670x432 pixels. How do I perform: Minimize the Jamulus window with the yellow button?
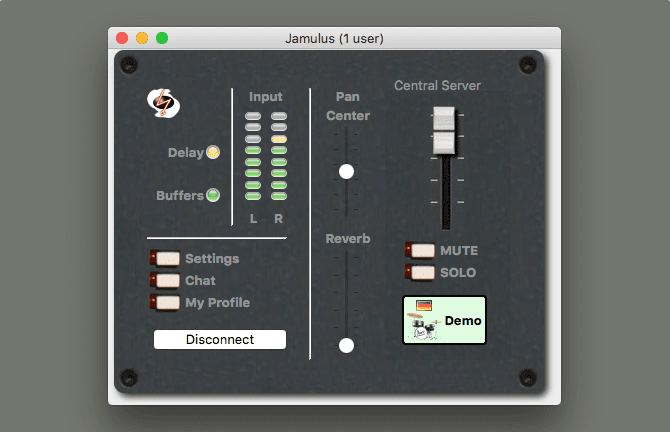point(142,38)
